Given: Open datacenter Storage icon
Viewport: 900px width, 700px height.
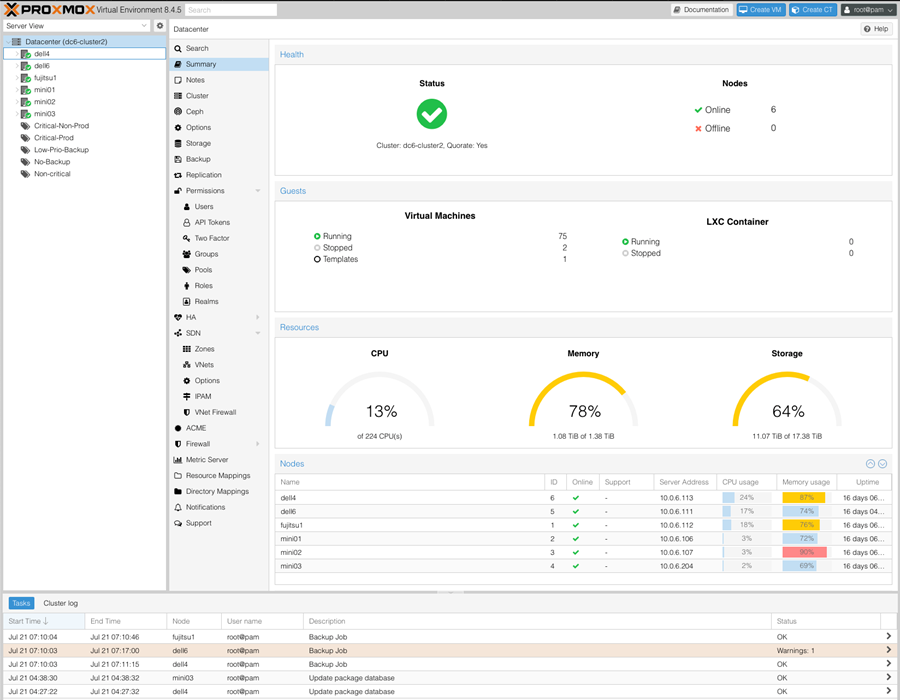Looking at the screenshot, I should pyautogui.click(x=178, y=143).
